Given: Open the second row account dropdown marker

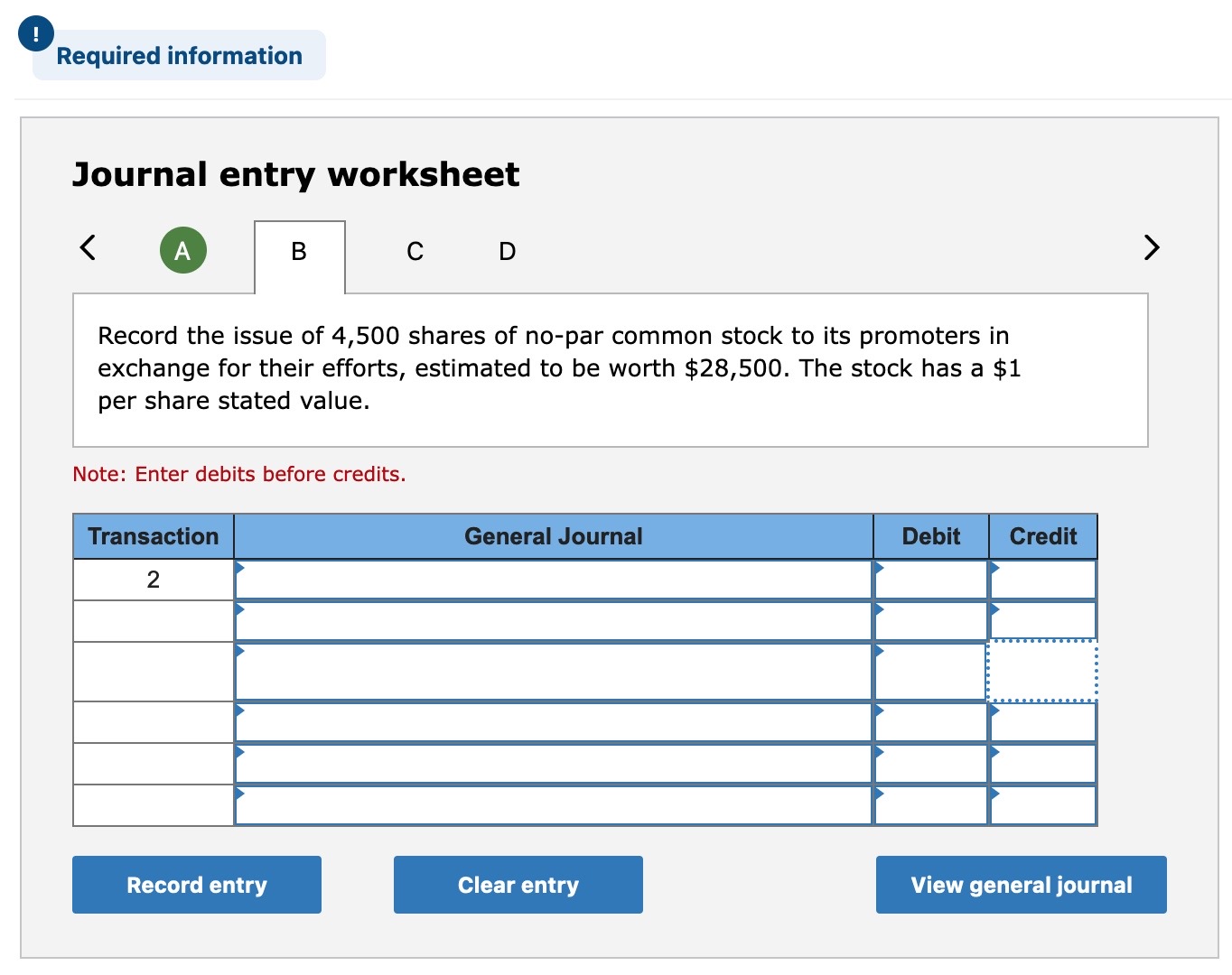Looking at the screenshot, I should (241, 611).
